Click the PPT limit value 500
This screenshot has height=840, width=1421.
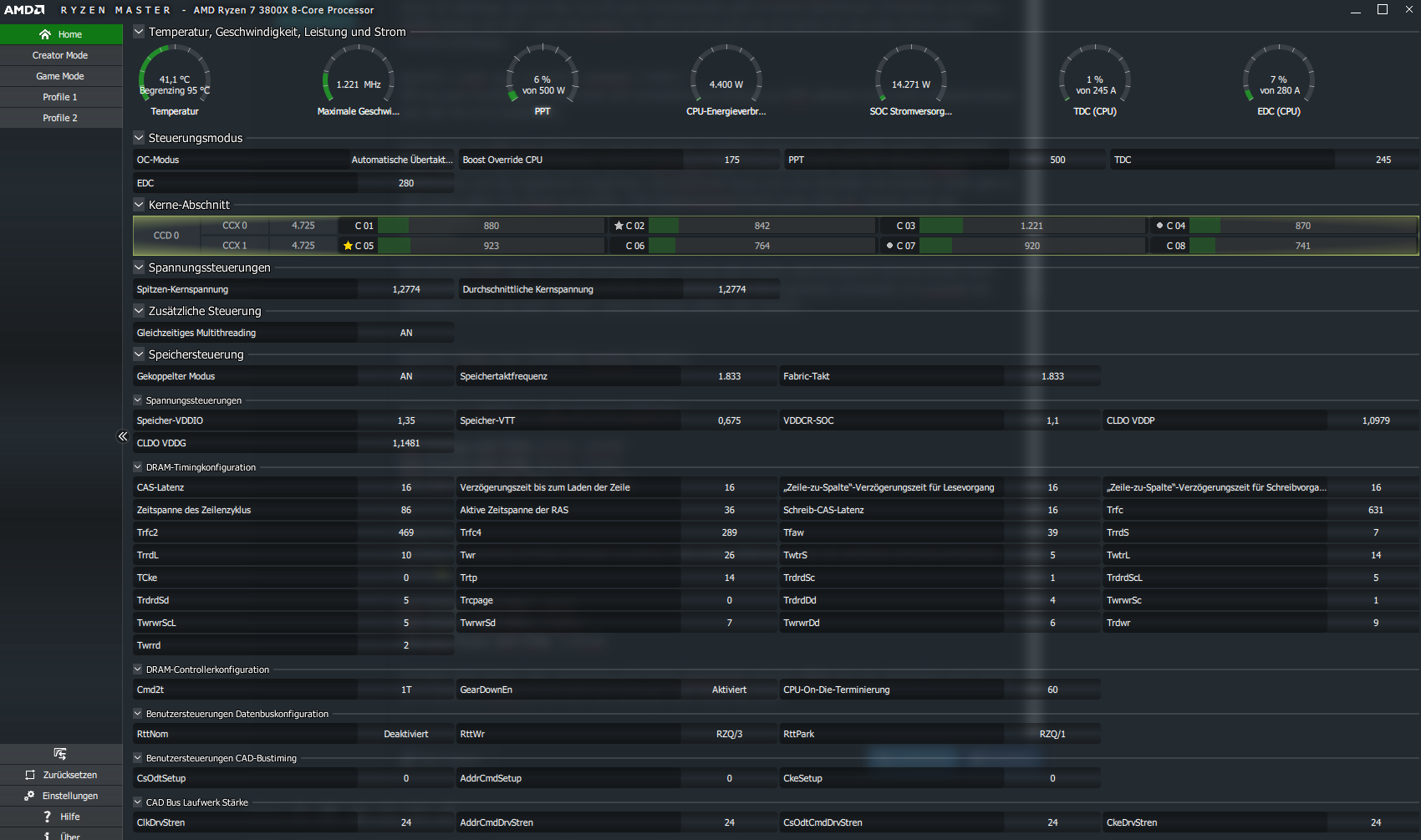point(1057,160)
